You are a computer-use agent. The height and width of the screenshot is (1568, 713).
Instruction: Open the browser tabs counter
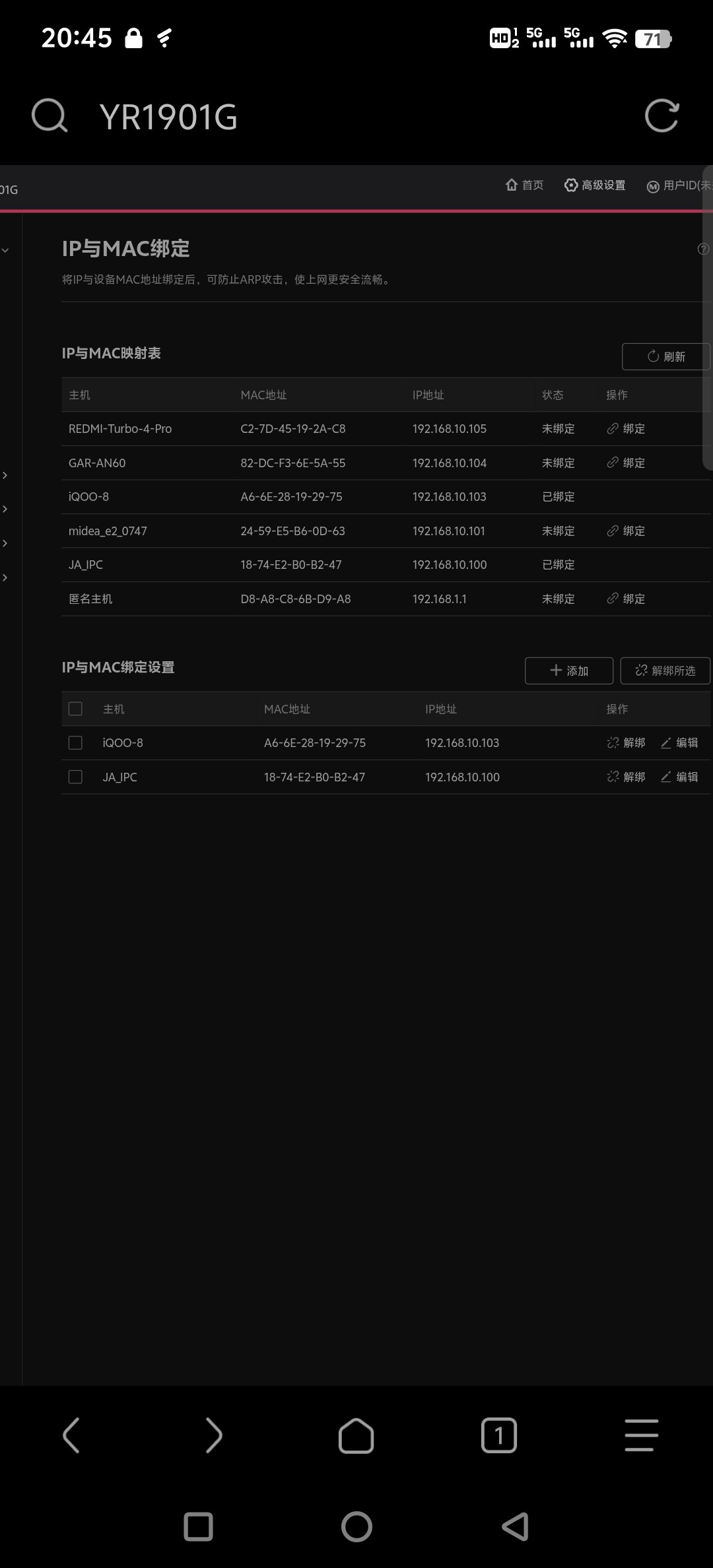pyautogui.click(x=499, y=1435)
